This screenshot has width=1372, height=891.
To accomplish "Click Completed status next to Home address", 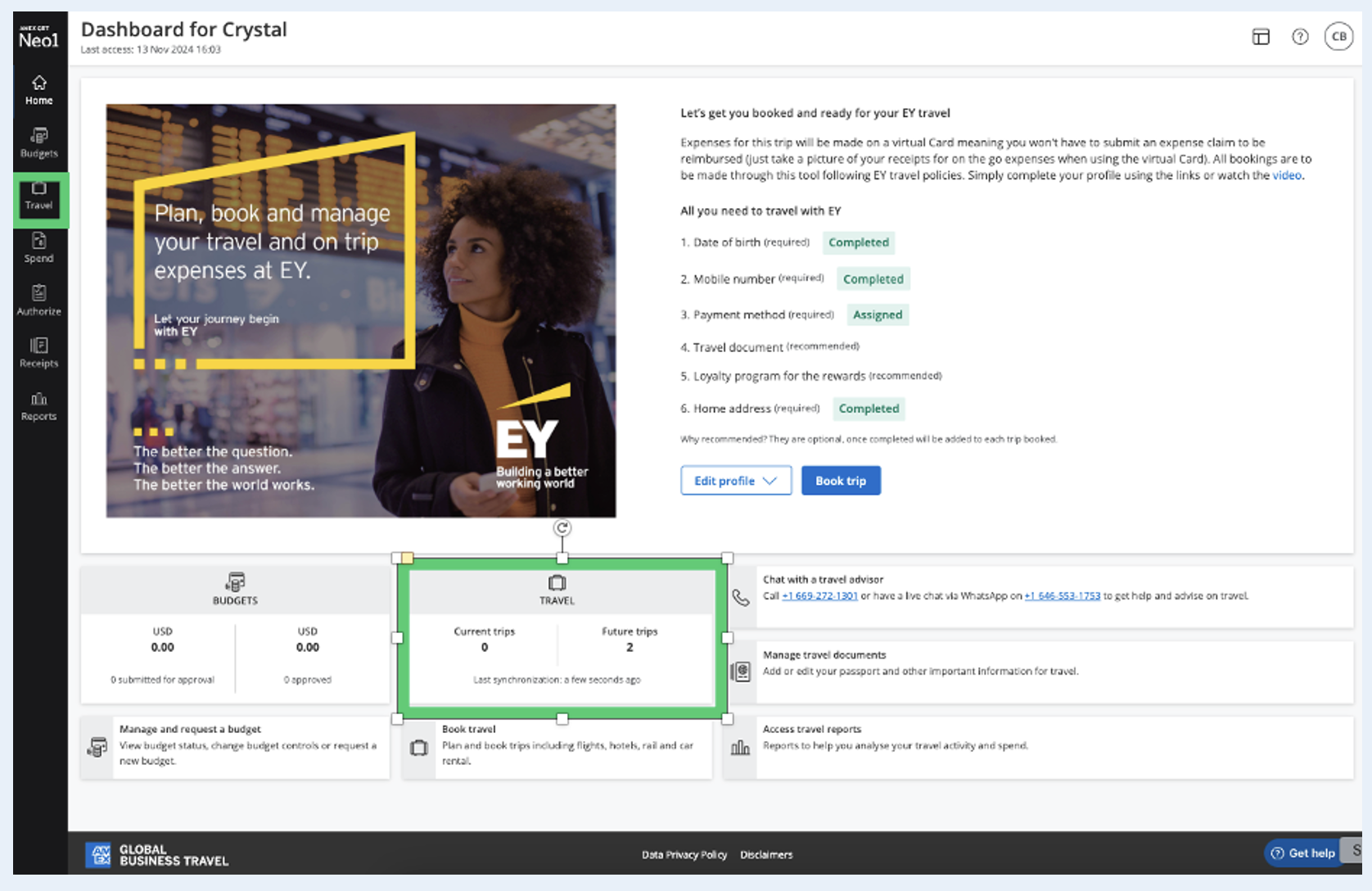I will [x=869, y=409].
